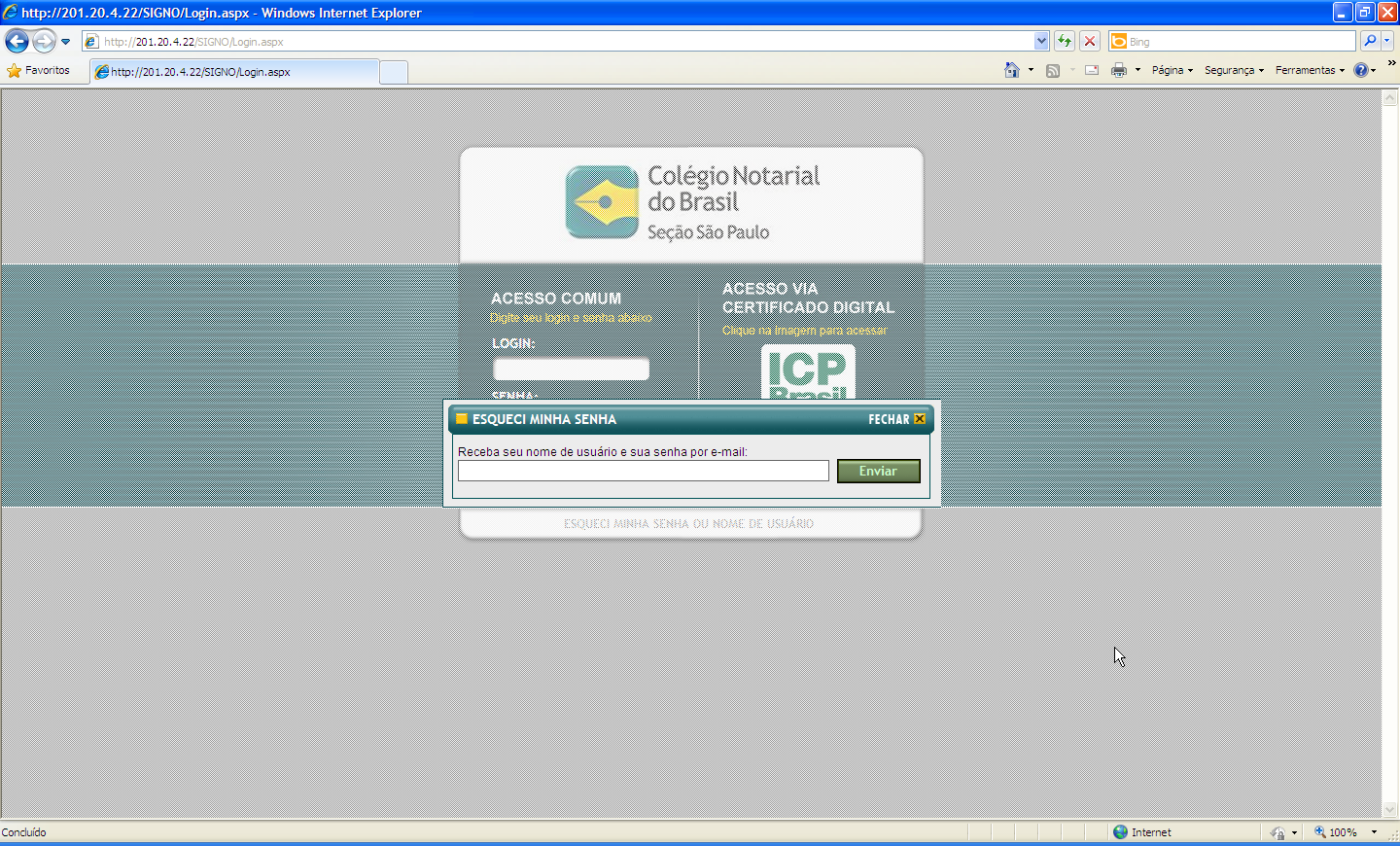Click the Internet zone globe icon
This screenshot has height=846, width=1400.
(x=1121, y=832)
